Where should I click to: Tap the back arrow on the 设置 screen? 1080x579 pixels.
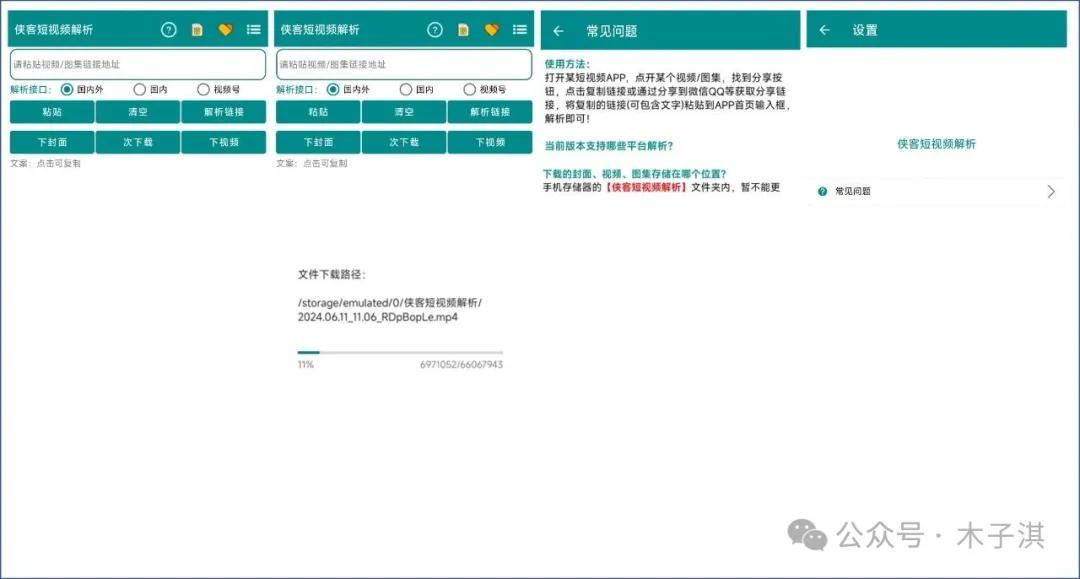click(x=825, y=30)
